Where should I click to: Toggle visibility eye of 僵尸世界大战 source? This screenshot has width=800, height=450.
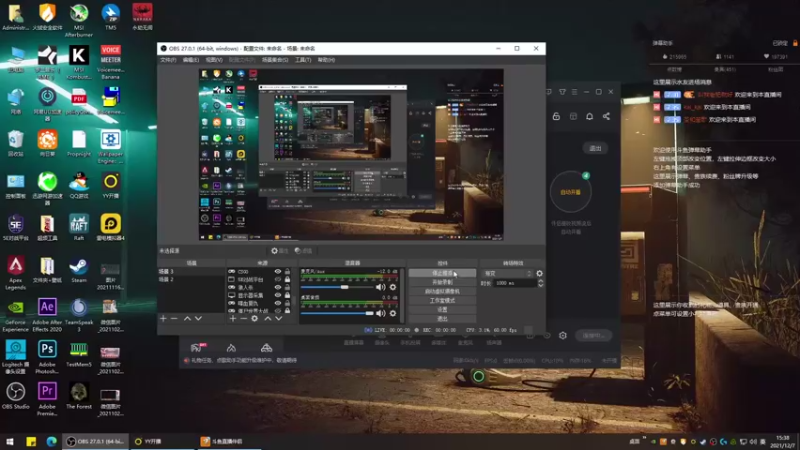tap(278, 311)
